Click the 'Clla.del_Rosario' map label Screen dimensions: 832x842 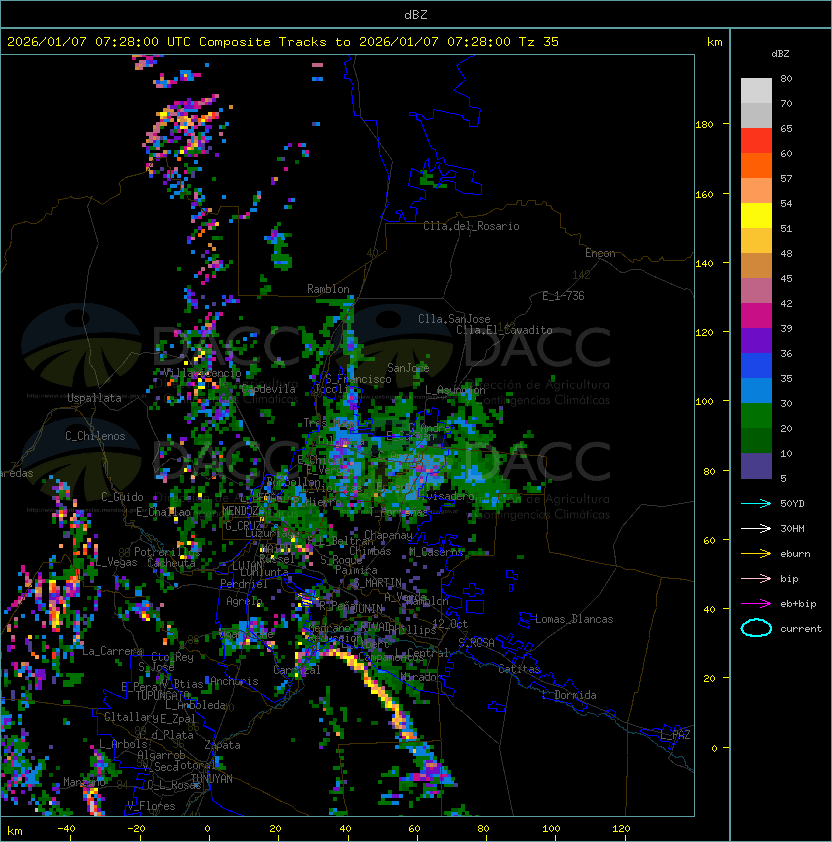[x=471, y=226]
